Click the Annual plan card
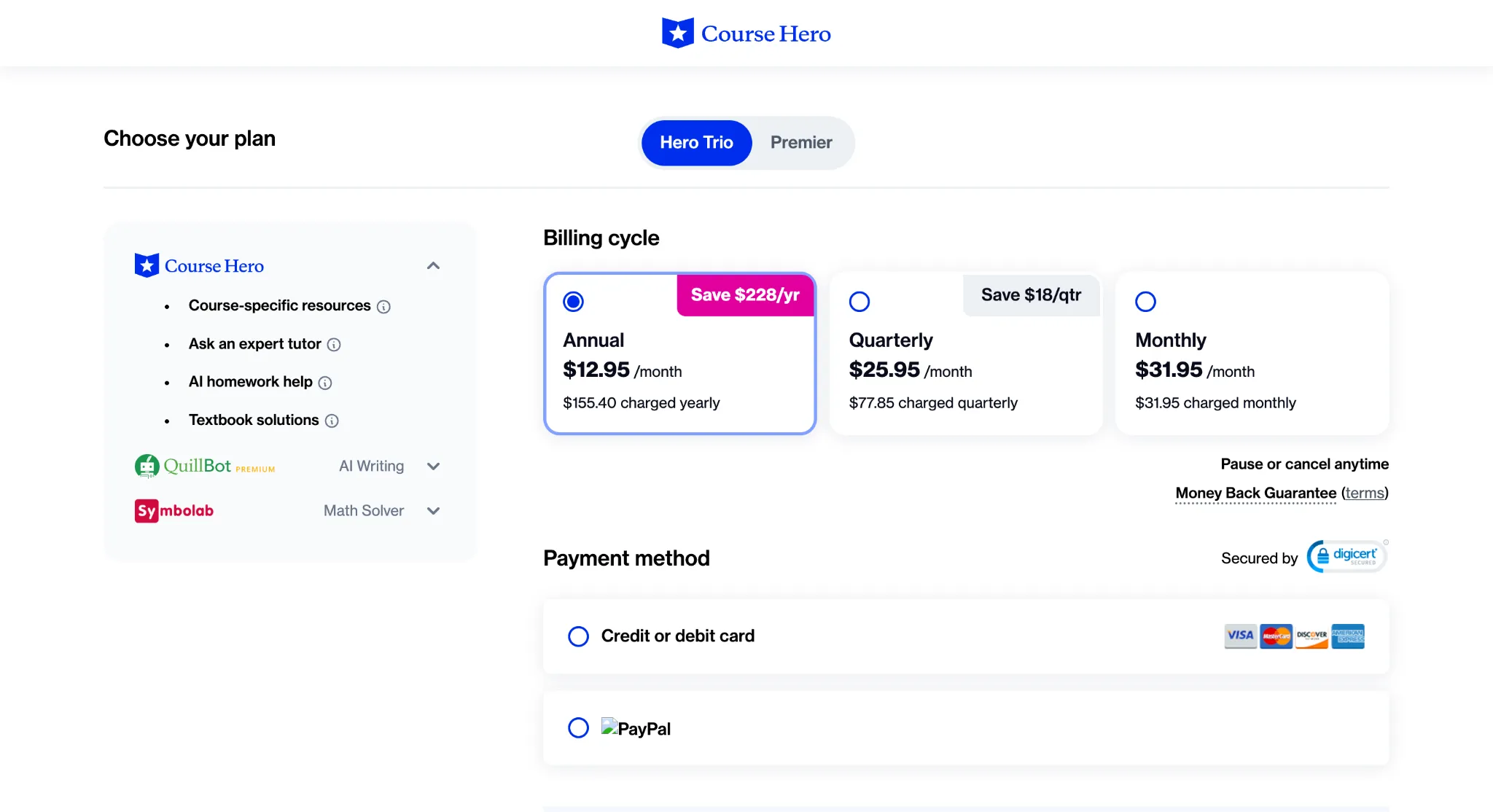 coord(679,364)
